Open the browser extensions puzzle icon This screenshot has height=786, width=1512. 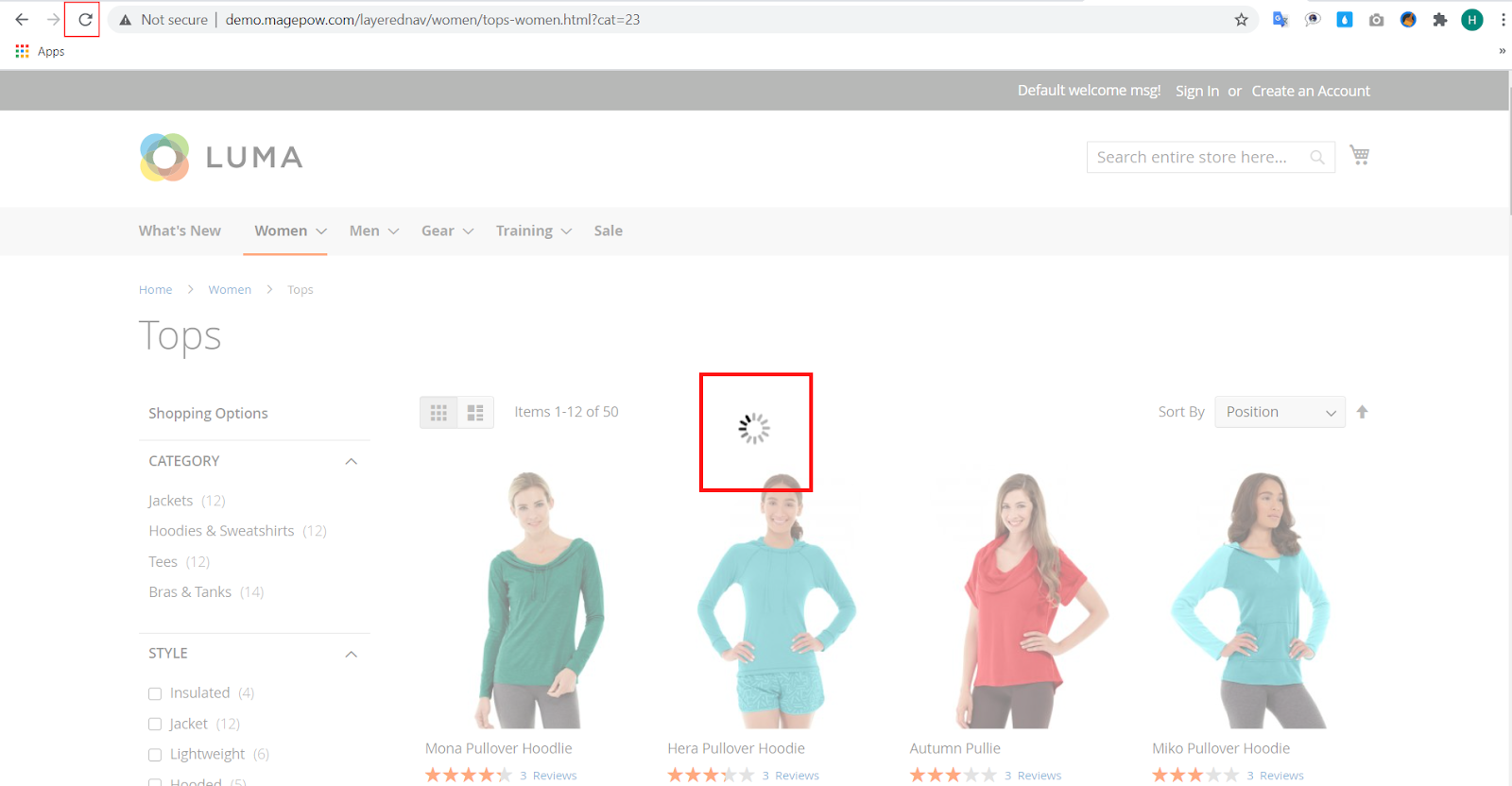click(1439, 20)
